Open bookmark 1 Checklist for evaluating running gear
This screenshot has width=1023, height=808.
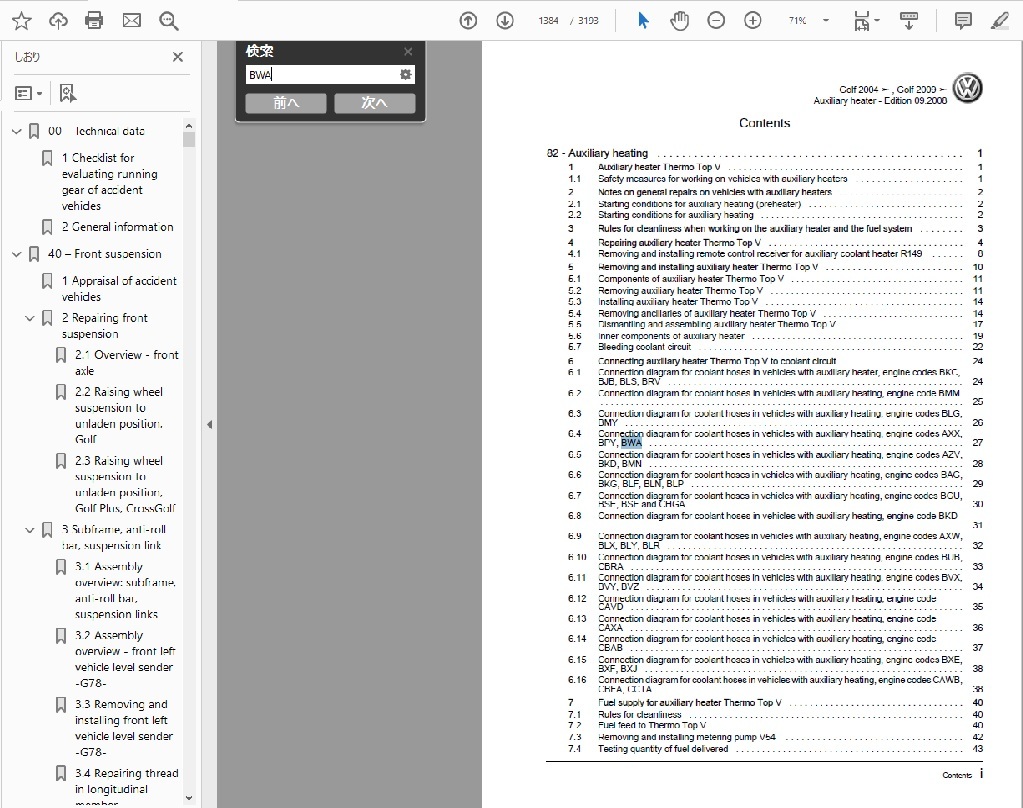(110, 181)
